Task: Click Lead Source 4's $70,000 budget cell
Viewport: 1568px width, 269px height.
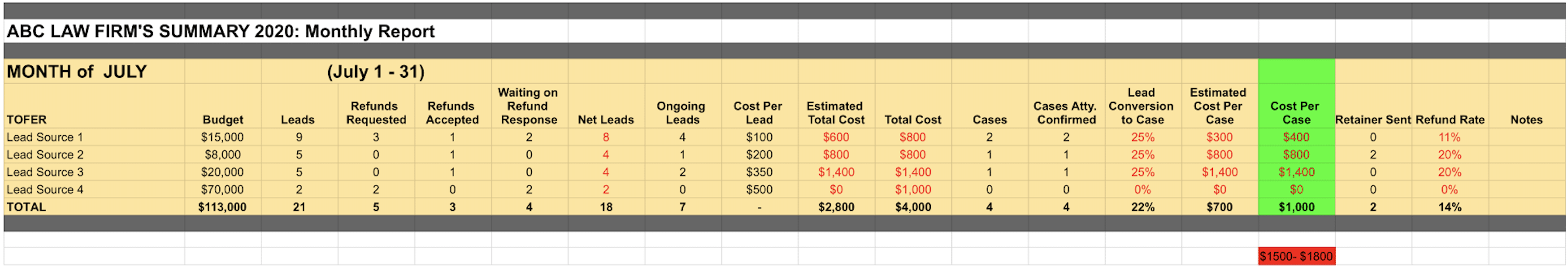Action: (x=222, y=190)
